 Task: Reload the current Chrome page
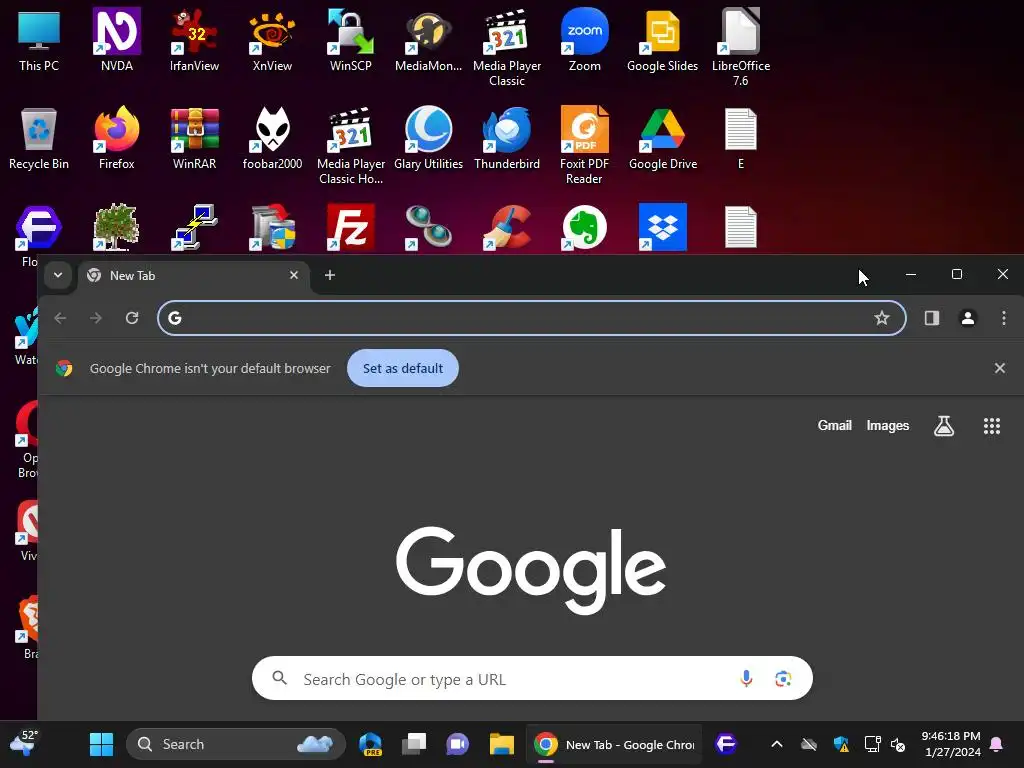(x=132, y=318)
